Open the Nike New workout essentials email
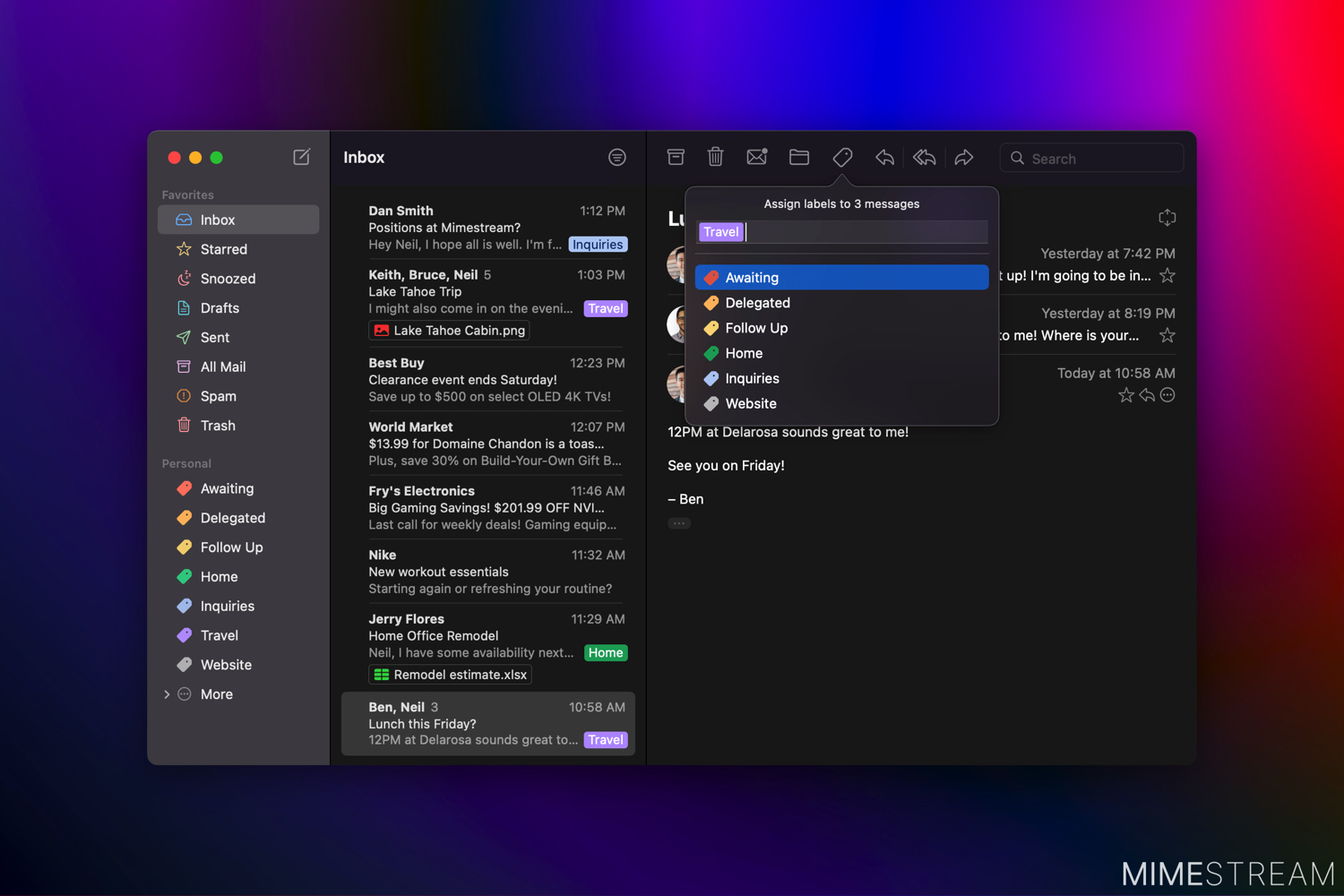1344x896 pixels. 488,572
